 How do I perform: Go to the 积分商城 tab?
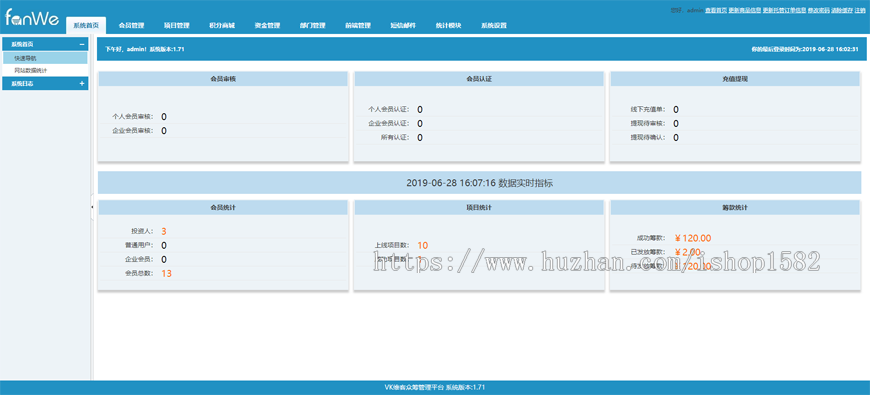click(222, 26)
